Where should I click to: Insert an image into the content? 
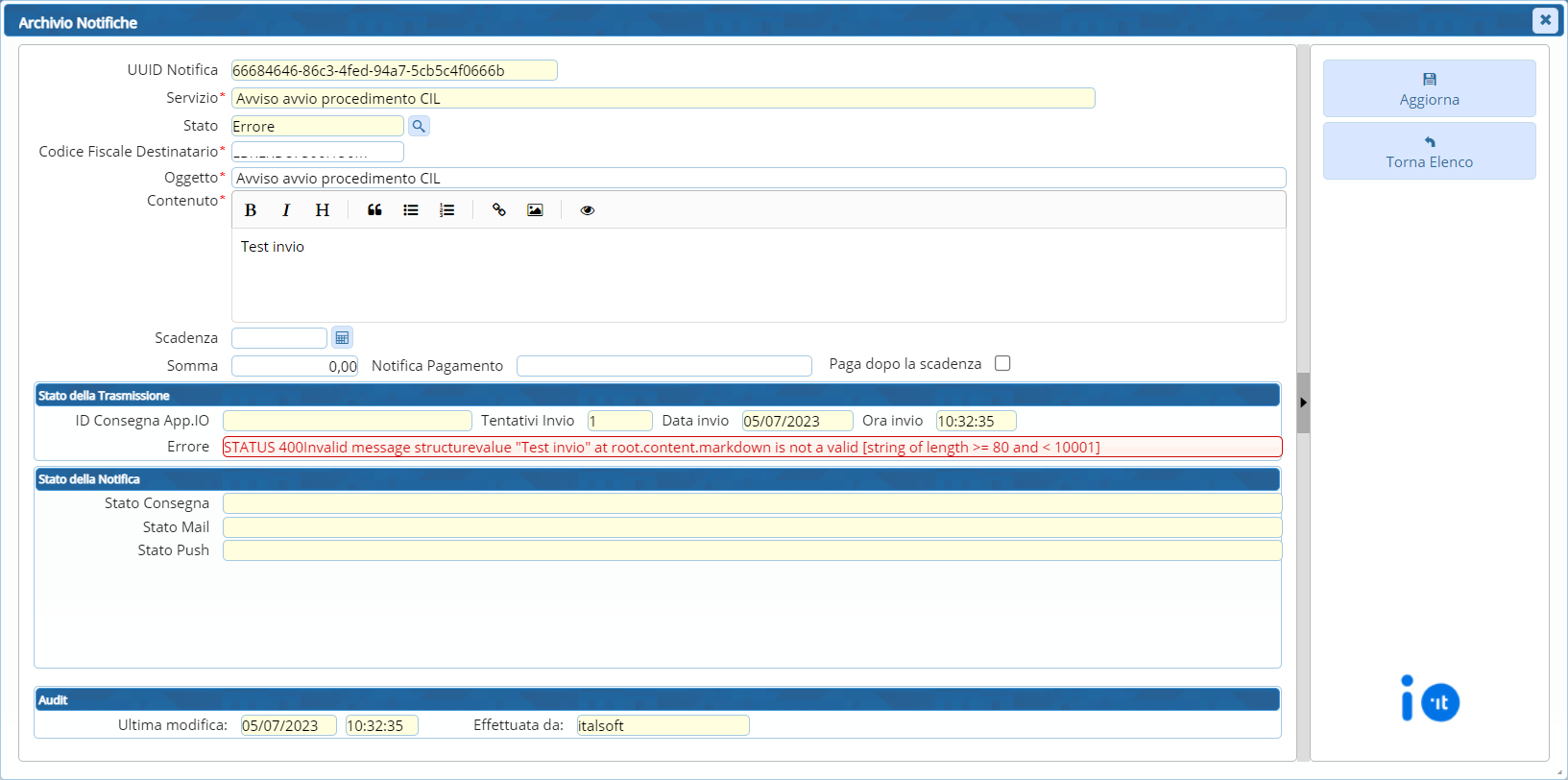pyautogui.click(x=535, y=210)
